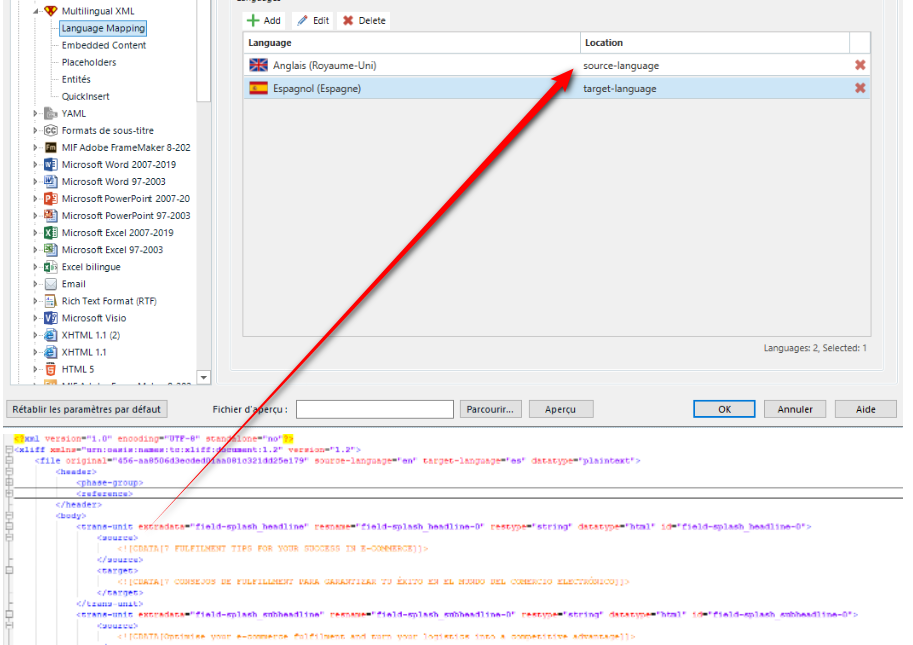Image resolution: width=913 pixels, height=645 pixels.
Task: Select Email file type
Action: click(x=73, y=283)
